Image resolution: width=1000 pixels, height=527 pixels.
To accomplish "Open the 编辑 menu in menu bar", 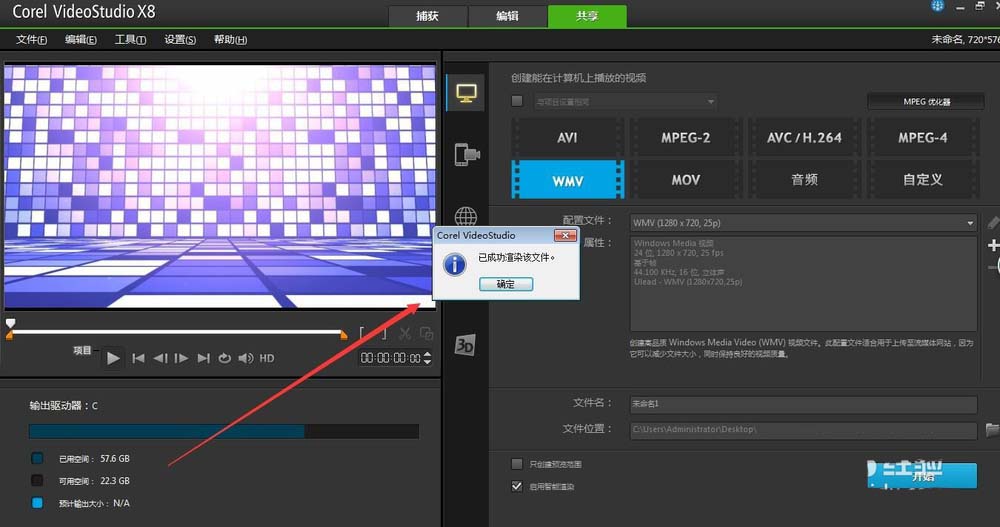I will coord(80,40).
